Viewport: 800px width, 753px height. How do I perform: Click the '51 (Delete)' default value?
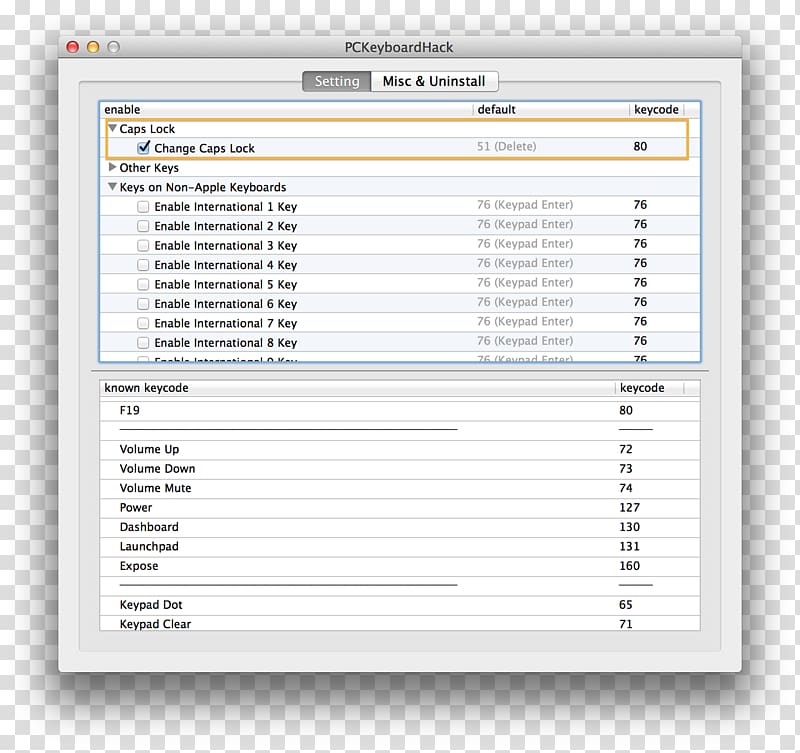[507, 146]
